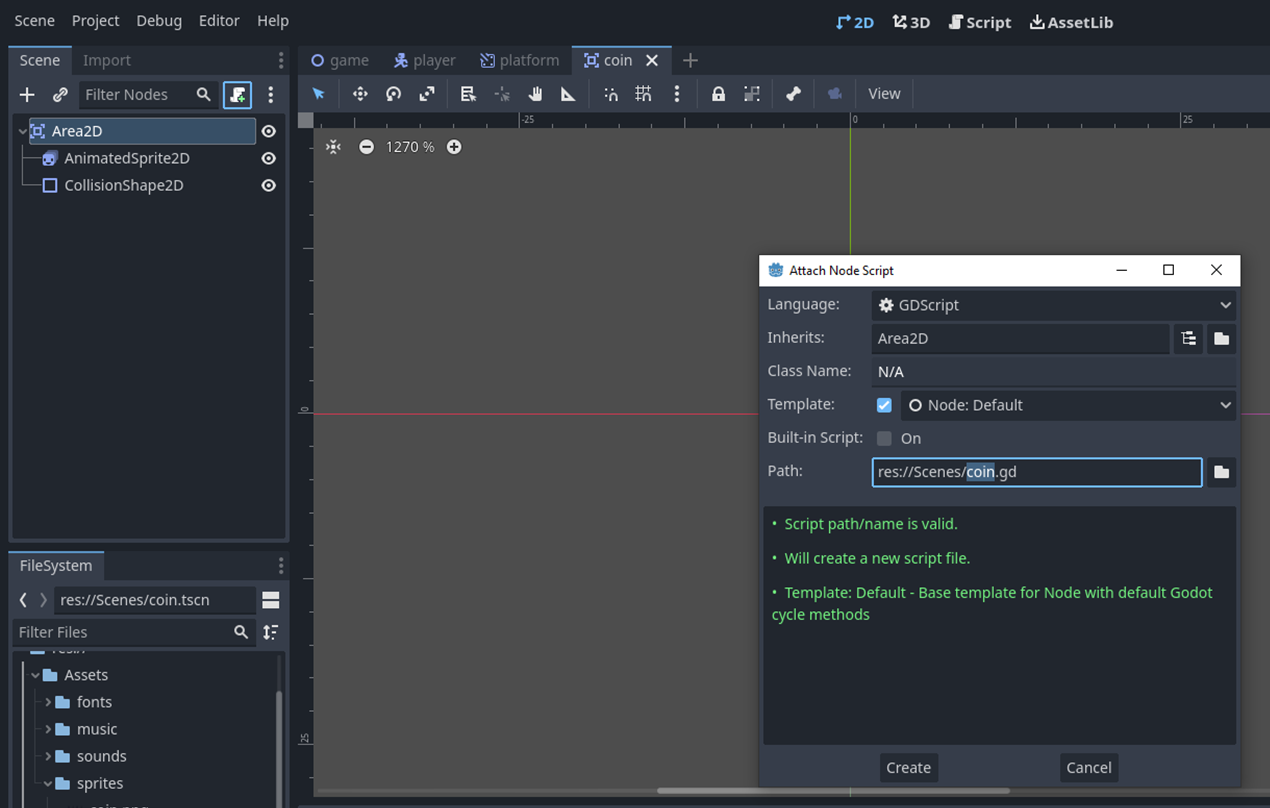Switch to the platform scene tab
The image size is (1270, 808).
pyautogui.click(x=519, y=60)
